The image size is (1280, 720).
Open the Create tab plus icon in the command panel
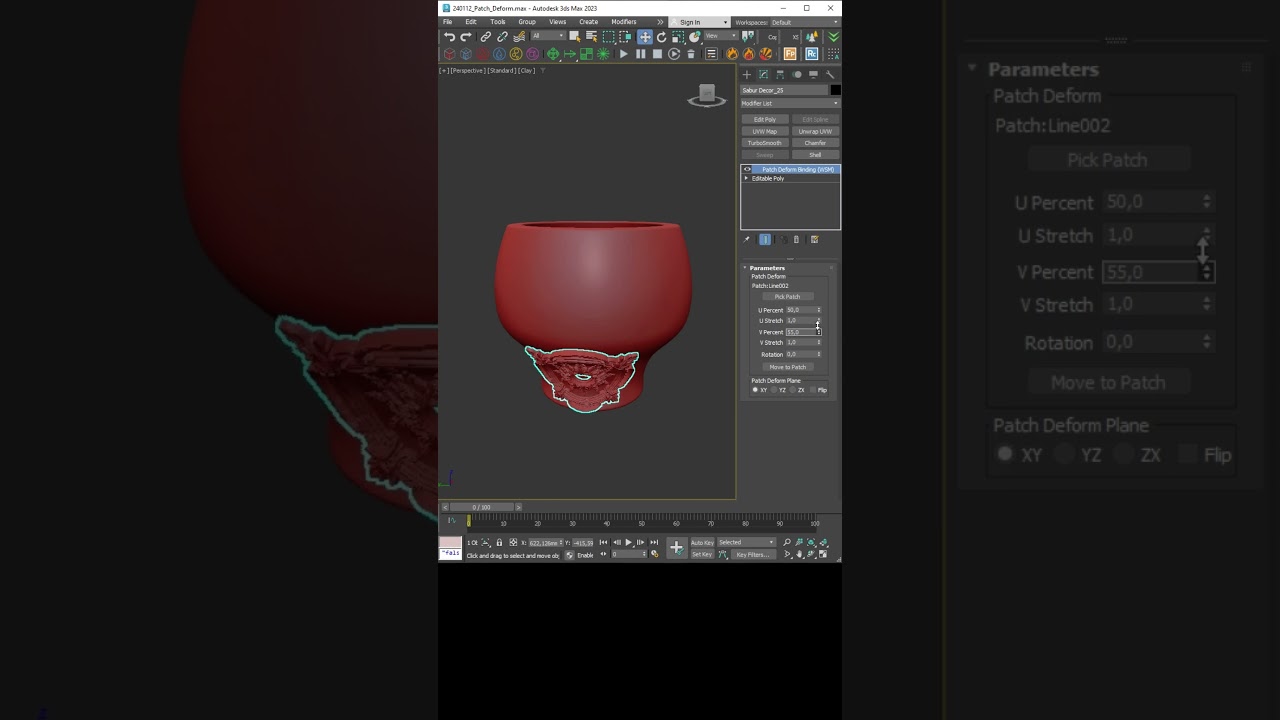click(x=746, y=74)
